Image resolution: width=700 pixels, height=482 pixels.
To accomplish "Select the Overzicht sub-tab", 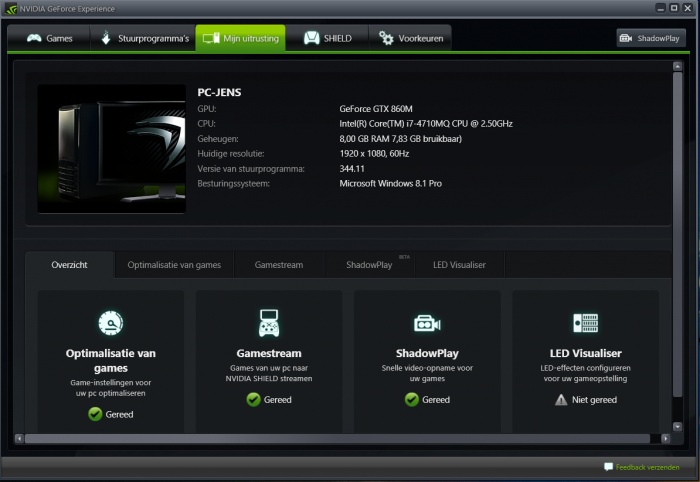I will [x=70, y=265].
